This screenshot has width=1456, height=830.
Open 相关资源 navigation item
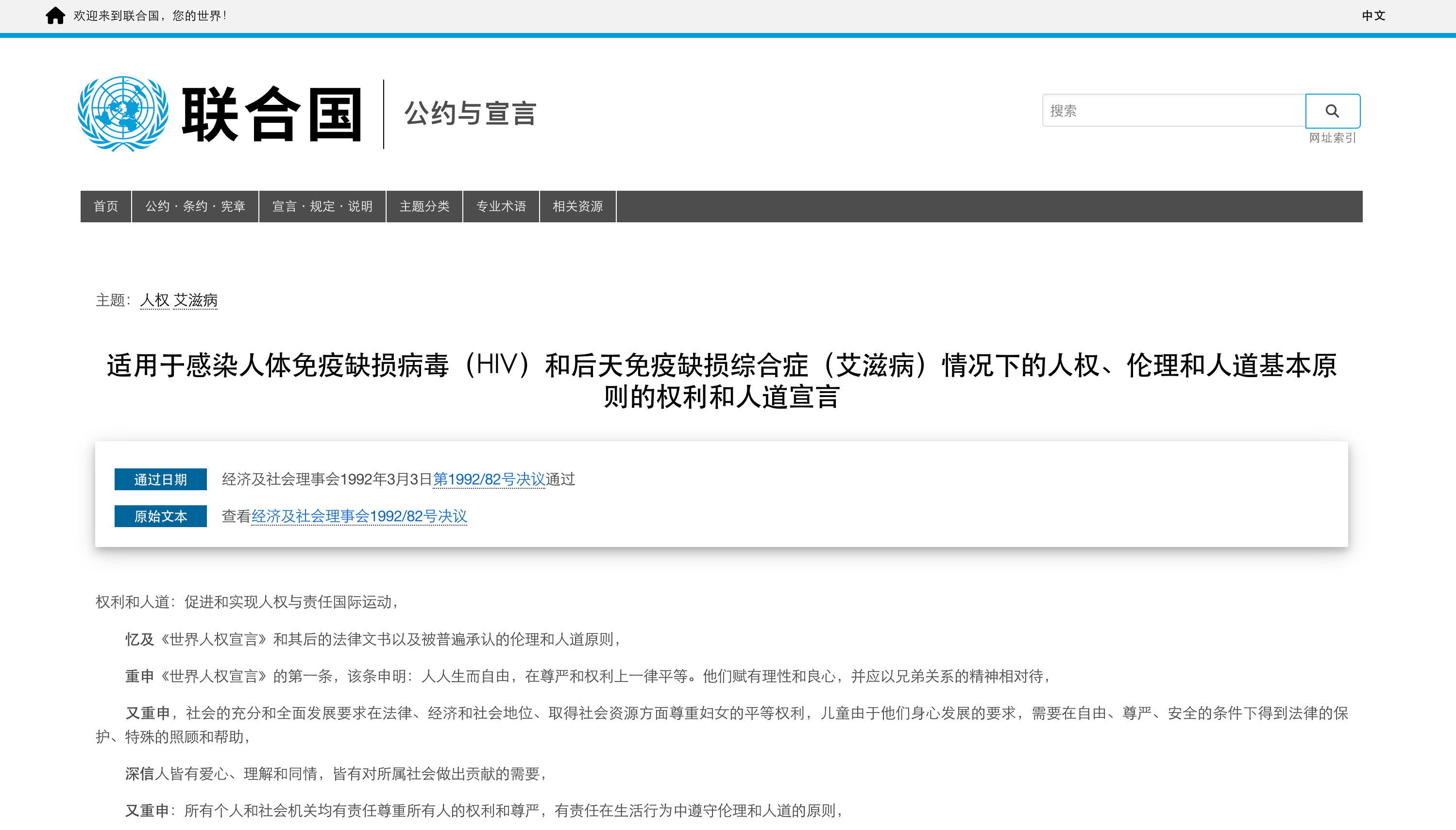point(577,206)
